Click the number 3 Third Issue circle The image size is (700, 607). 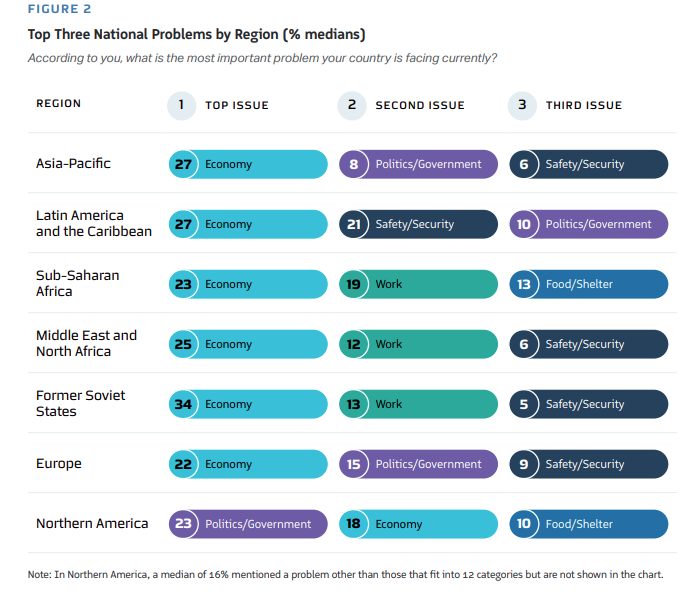click(522, 105)
